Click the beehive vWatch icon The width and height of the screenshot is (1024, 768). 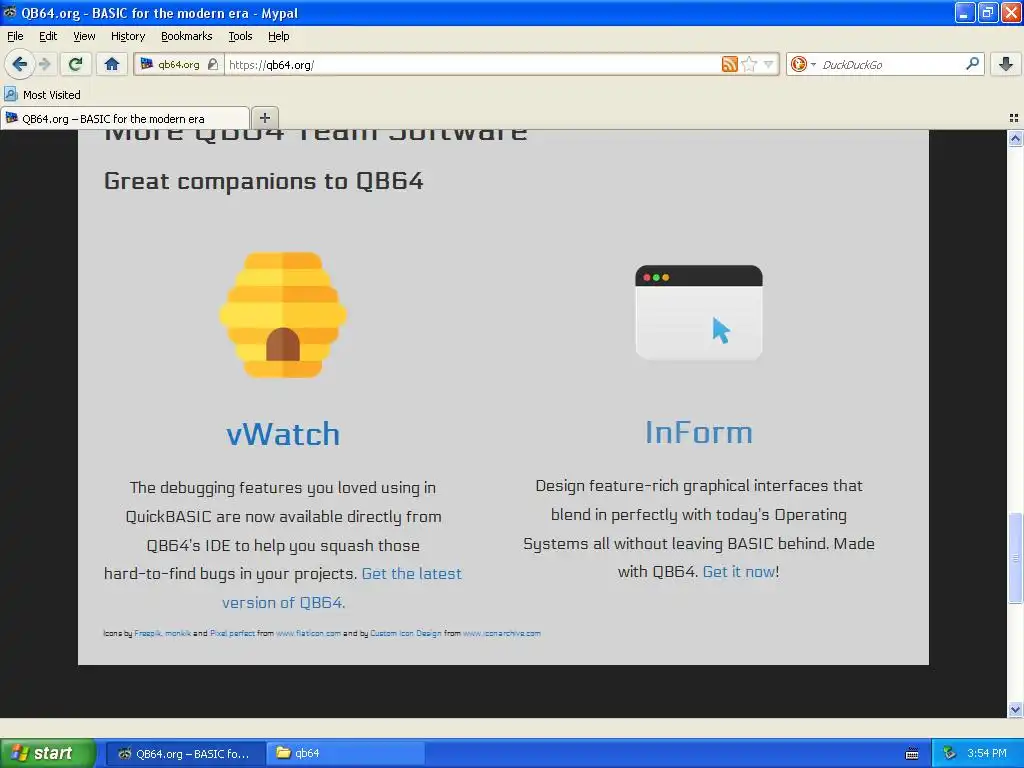pyautogui.click(x=283, y=315)
